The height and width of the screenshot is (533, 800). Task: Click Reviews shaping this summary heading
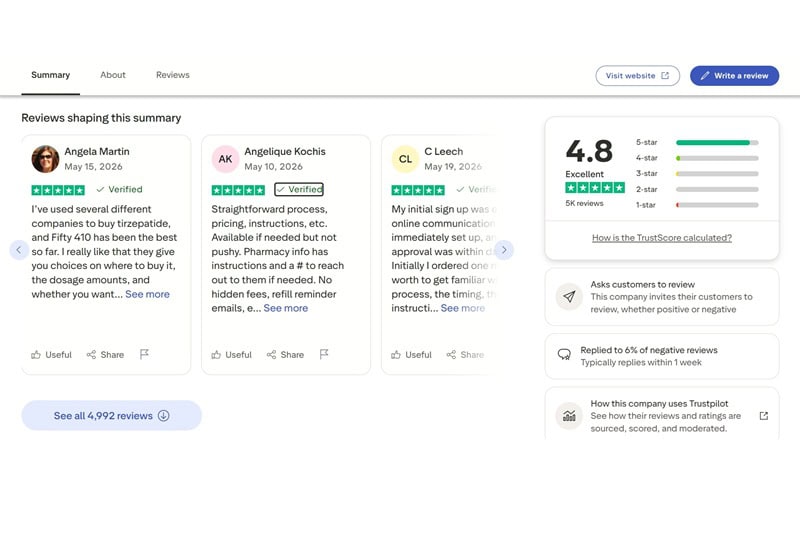pos(101,118)
